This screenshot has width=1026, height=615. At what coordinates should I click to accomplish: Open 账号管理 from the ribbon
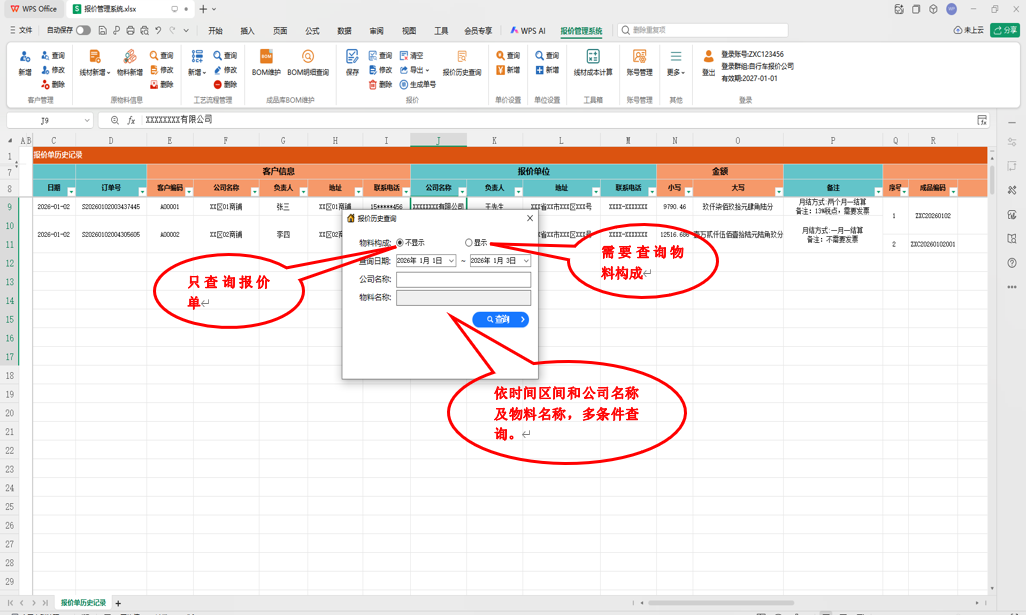[x=639, y=63]
